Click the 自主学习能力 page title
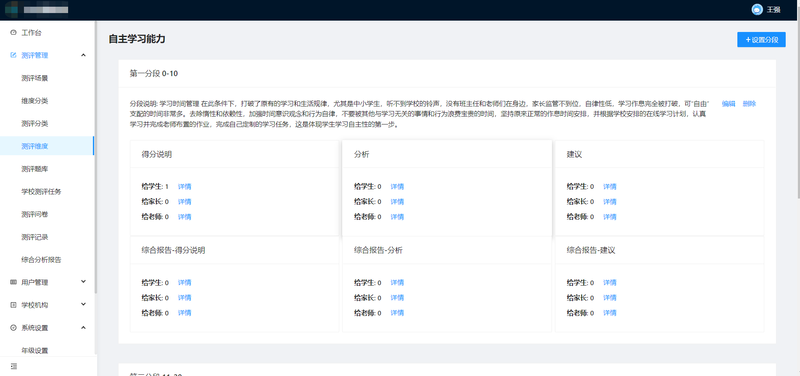Screen dimensions: 800x376 tap(137, 39)
